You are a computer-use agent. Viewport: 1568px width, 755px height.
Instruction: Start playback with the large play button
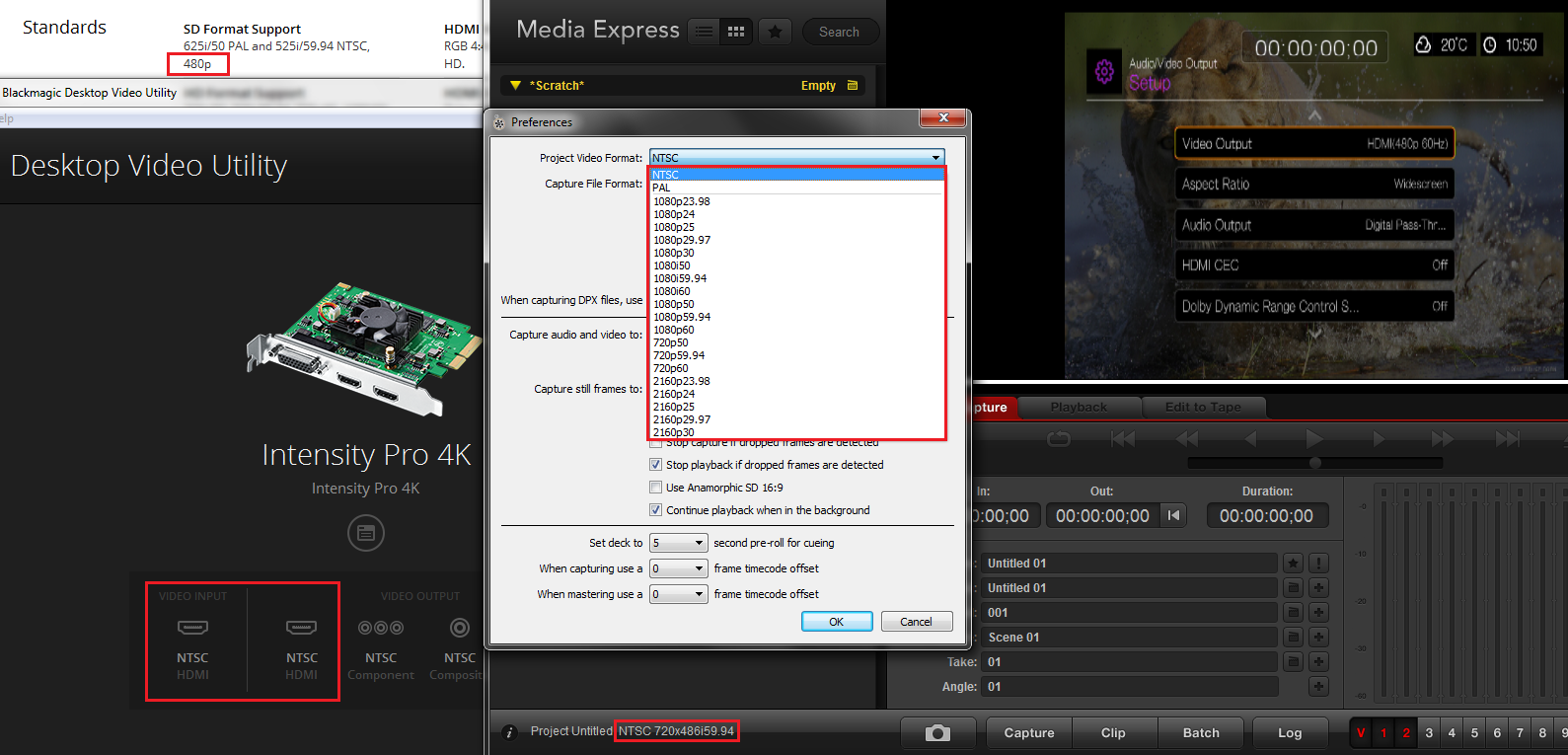click(1314, 438)
